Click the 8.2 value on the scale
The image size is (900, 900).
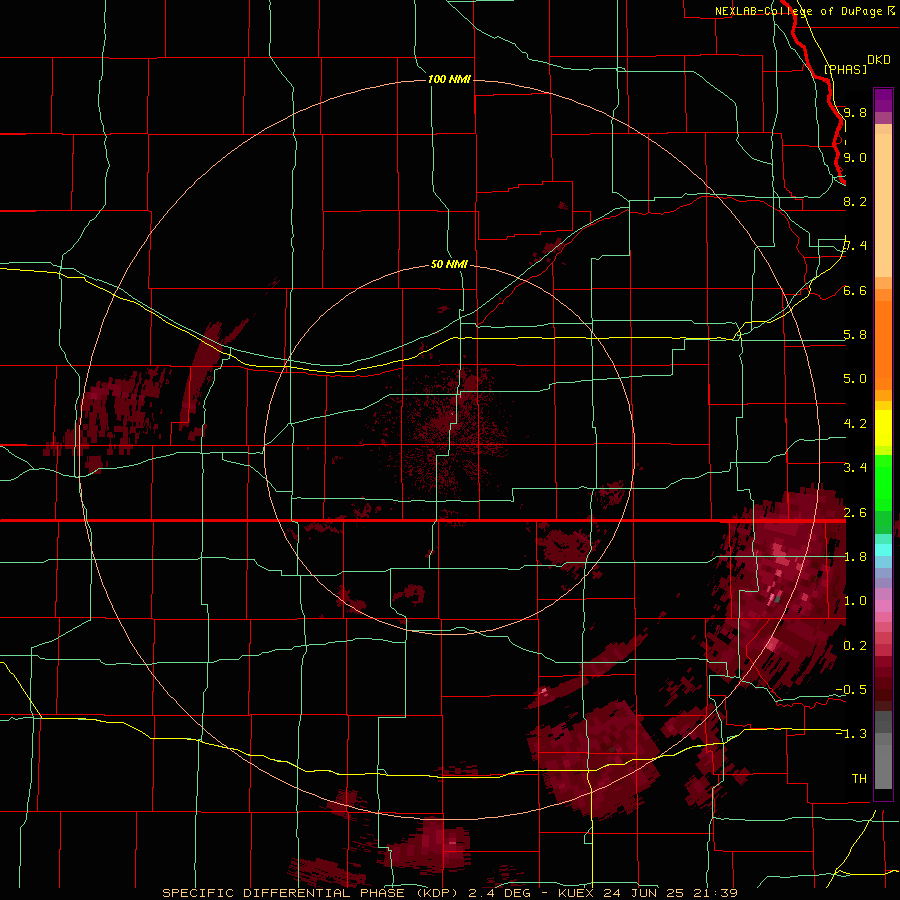coord(855,201)
